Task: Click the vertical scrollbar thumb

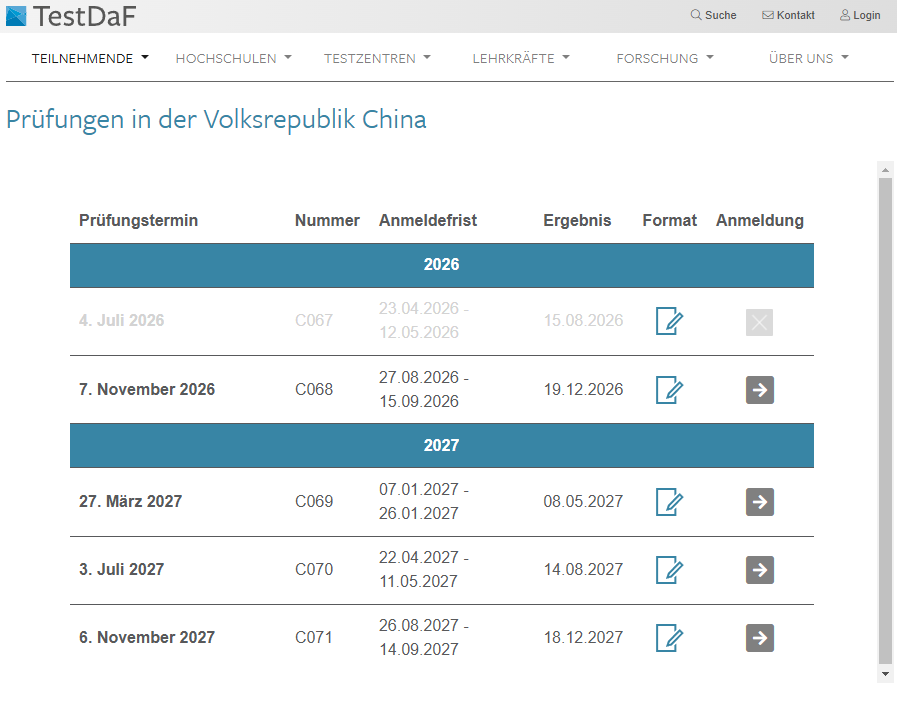Action: click(x=885, y=422)
